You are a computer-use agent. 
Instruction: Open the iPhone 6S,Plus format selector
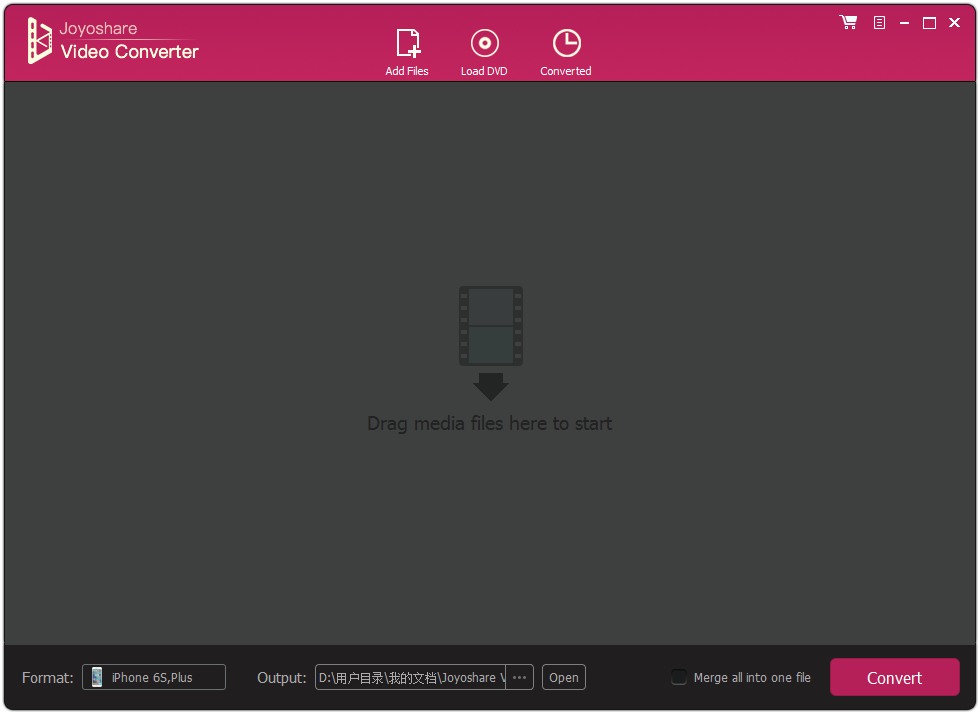point(154,677)
